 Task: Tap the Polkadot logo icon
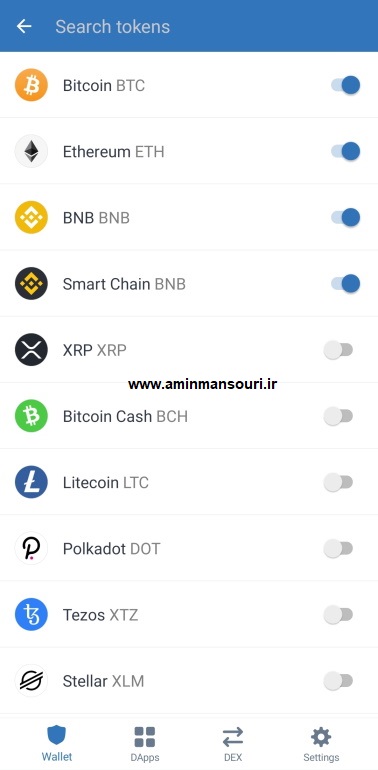point(31,548)
